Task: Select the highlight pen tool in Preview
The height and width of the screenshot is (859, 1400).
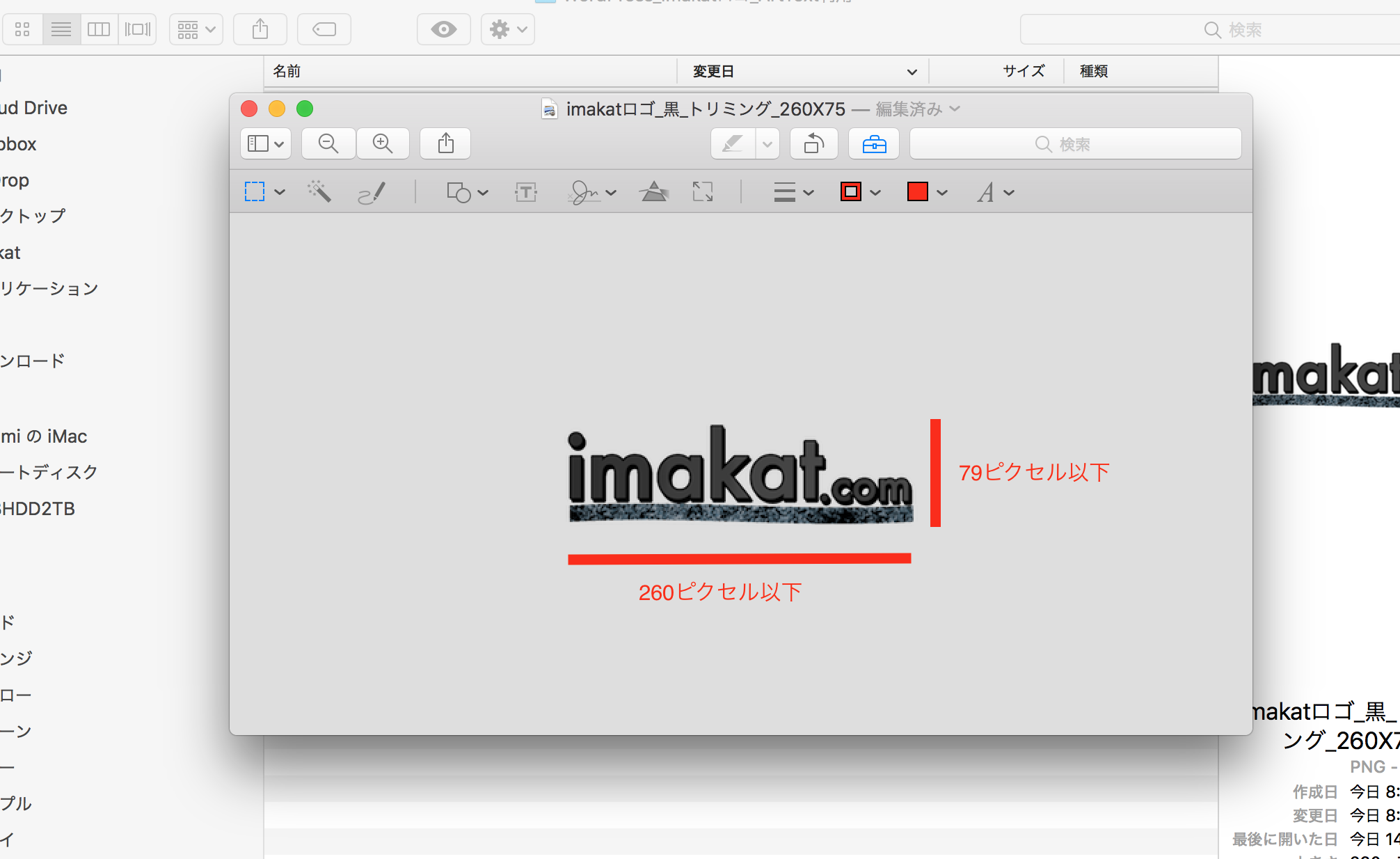Action: (x=733, y=143)
